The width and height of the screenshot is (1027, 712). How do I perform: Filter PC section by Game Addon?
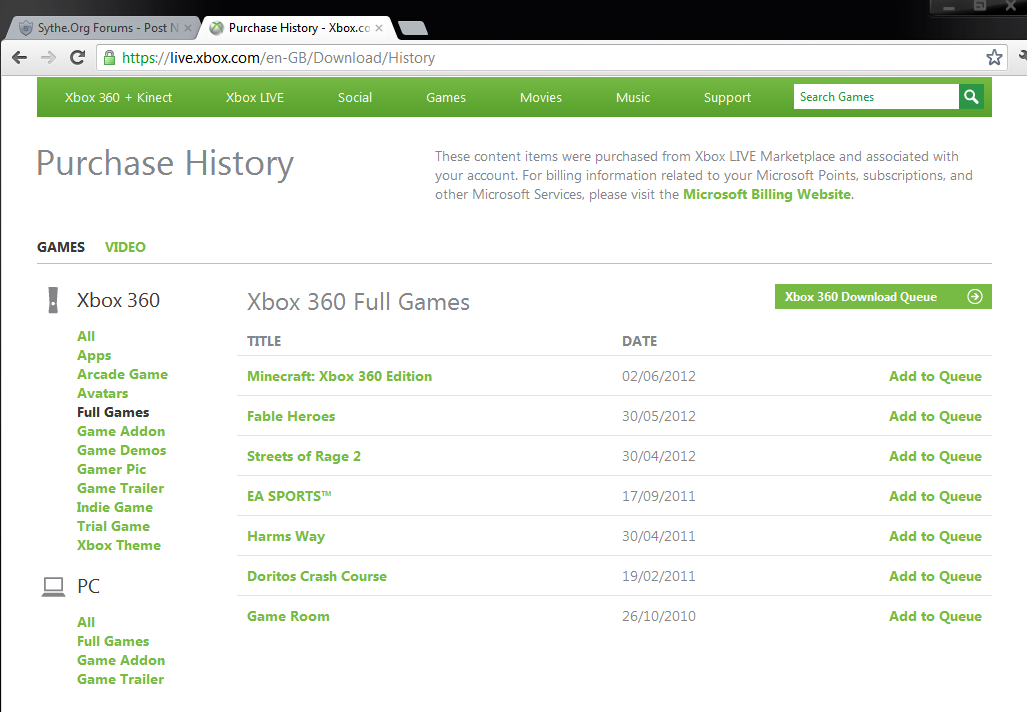pos(121,660)
